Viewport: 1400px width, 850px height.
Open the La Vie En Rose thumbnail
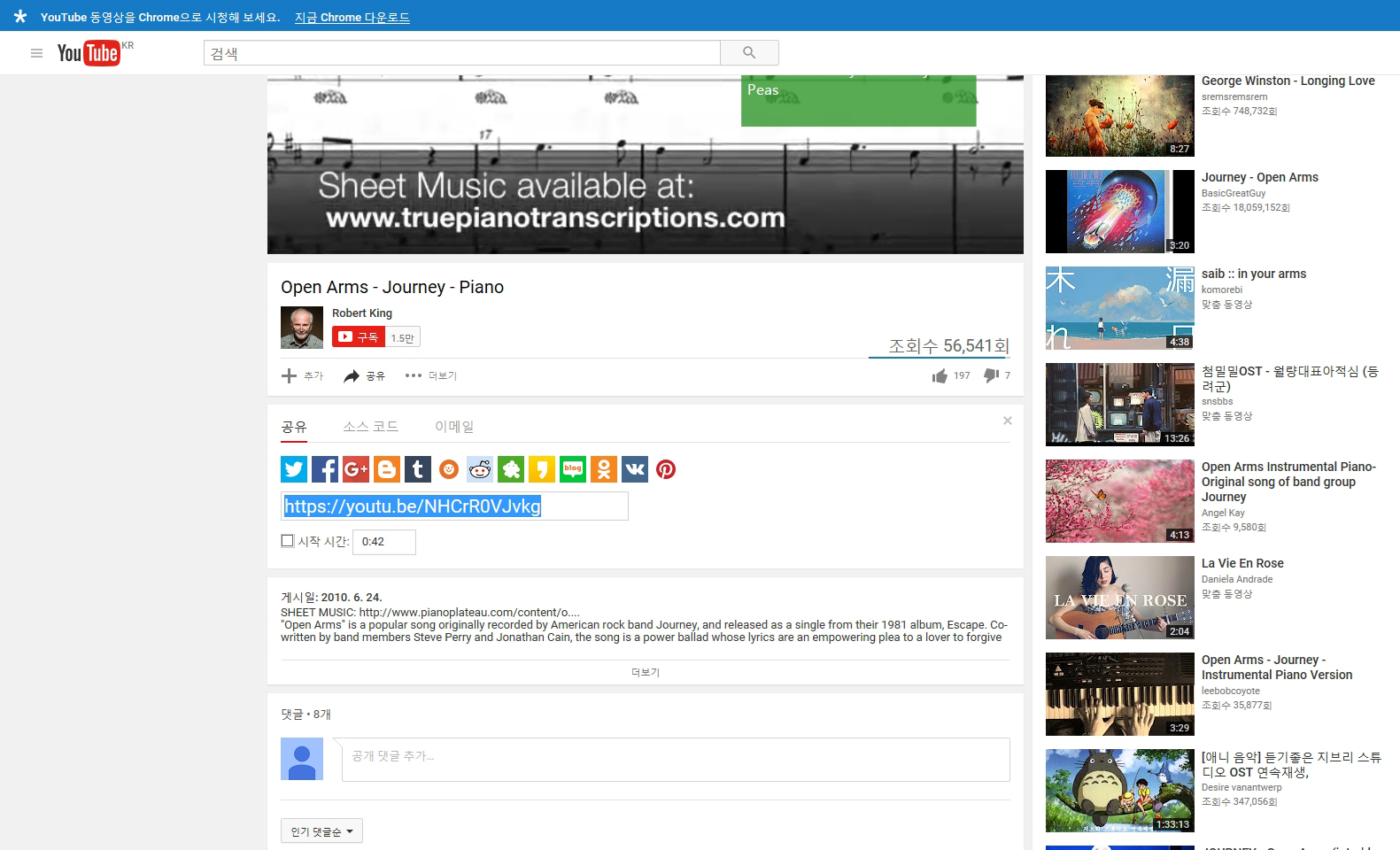coord(1120,598)
